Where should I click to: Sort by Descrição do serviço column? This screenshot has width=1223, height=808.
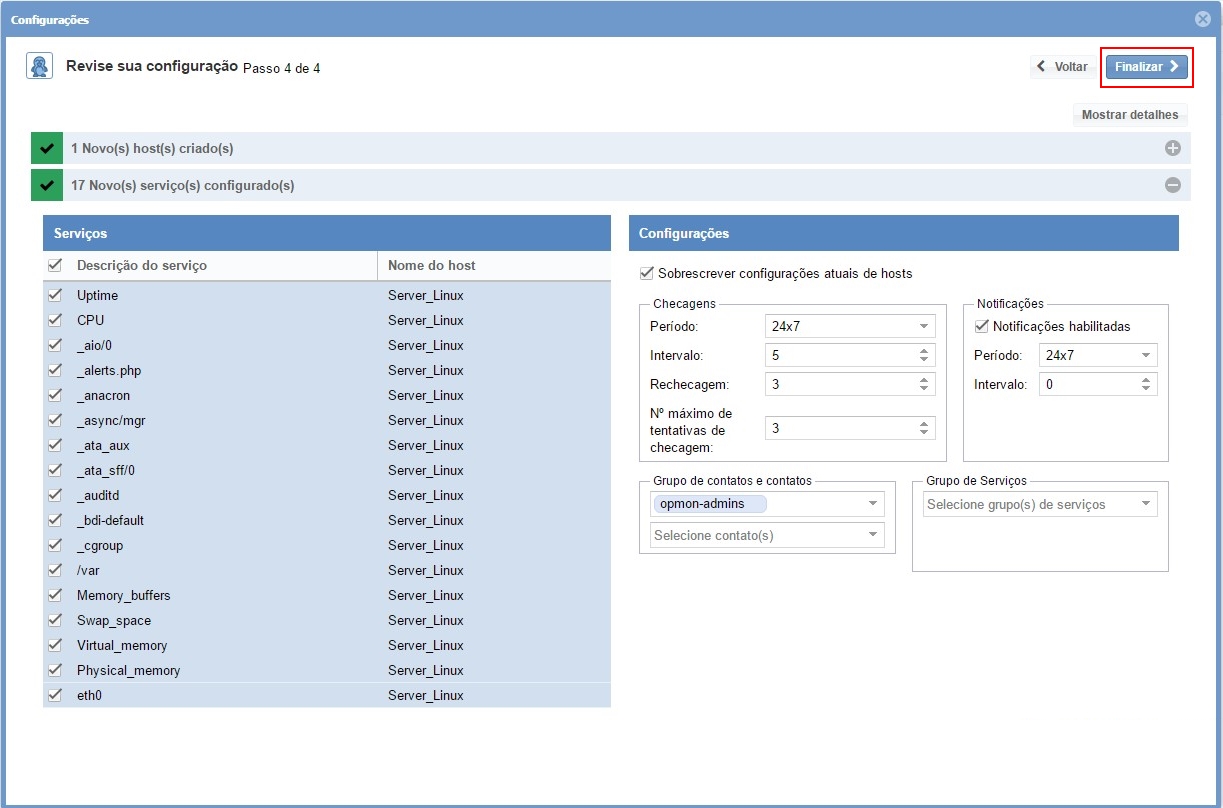tap(142, 266)
